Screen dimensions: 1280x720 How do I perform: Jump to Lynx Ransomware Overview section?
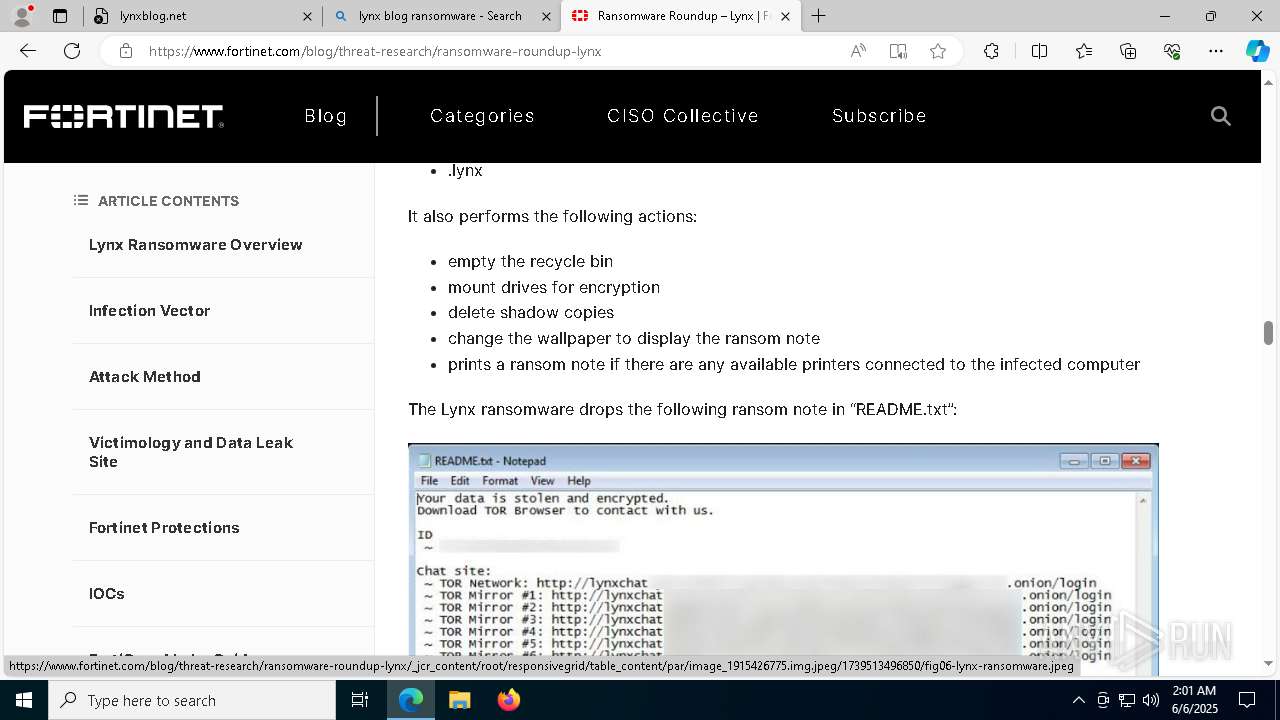coord(196,245)
